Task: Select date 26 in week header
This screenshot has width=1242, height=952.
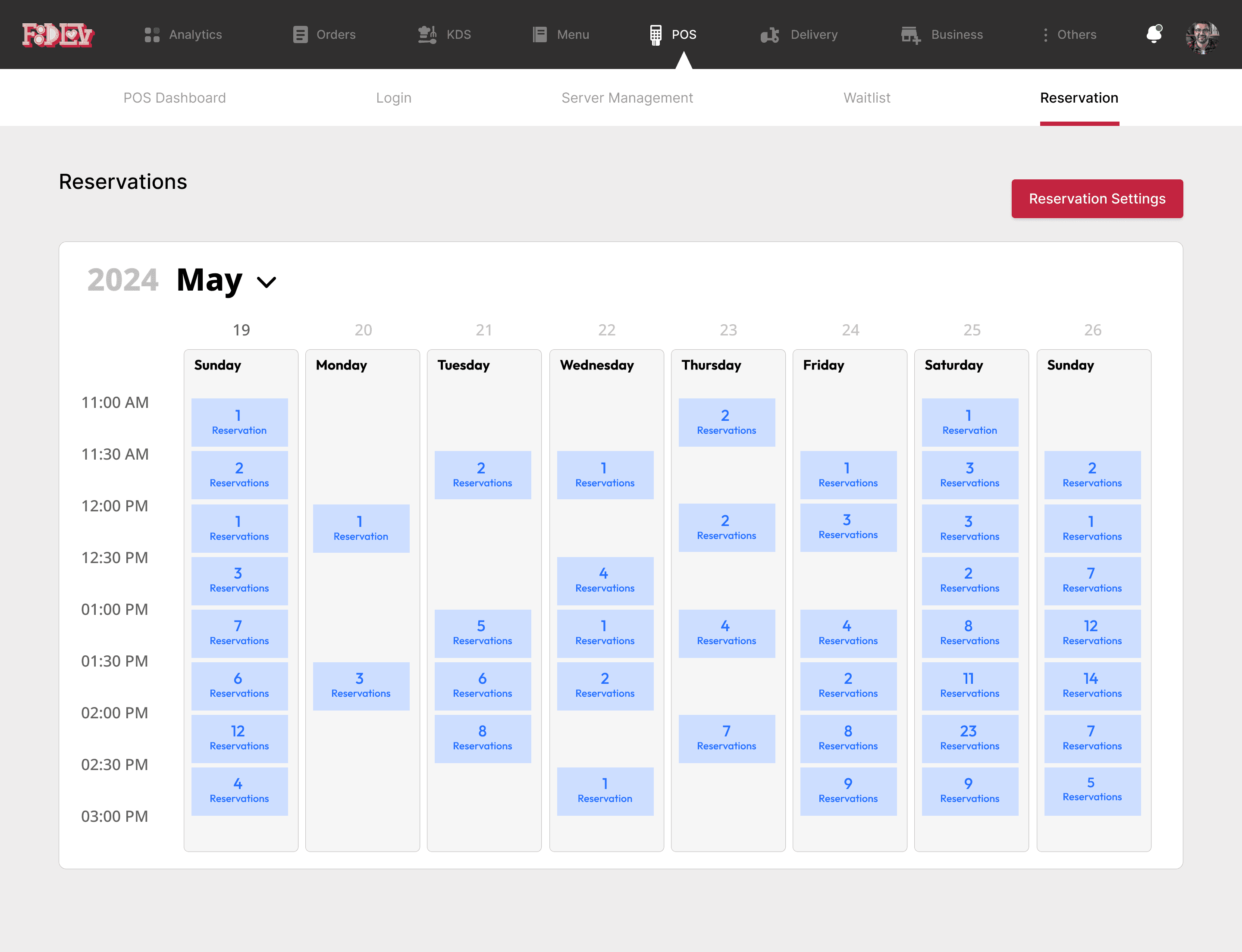Action: coord(1093,330)
